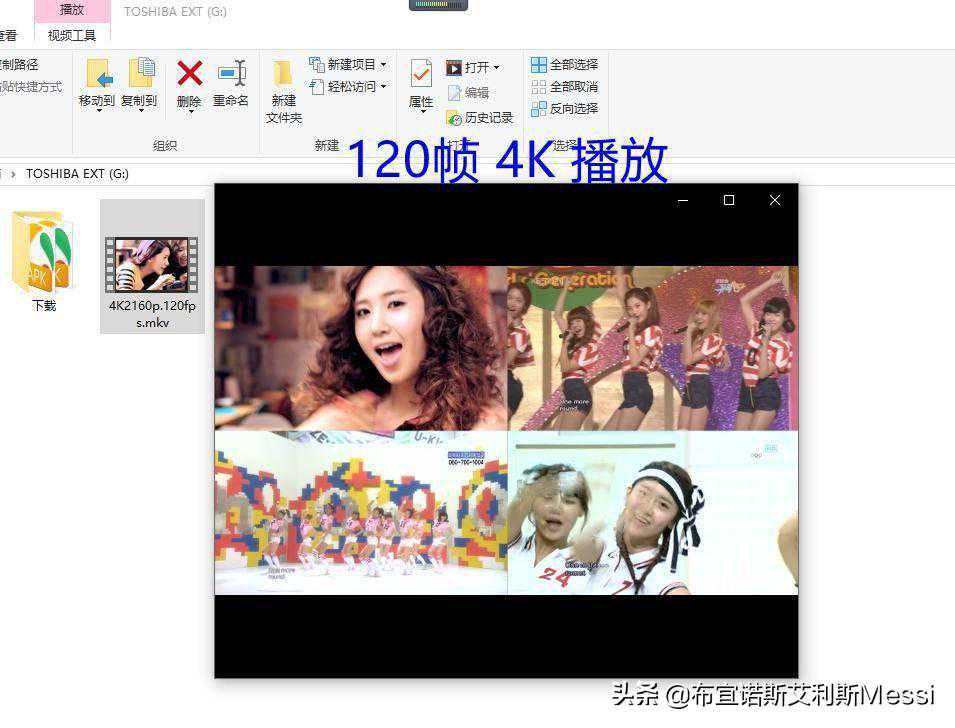Select the 4K2160p.120fps.mkv video file
The width and height of the screenshot is (955, 728).
point(152,267)
